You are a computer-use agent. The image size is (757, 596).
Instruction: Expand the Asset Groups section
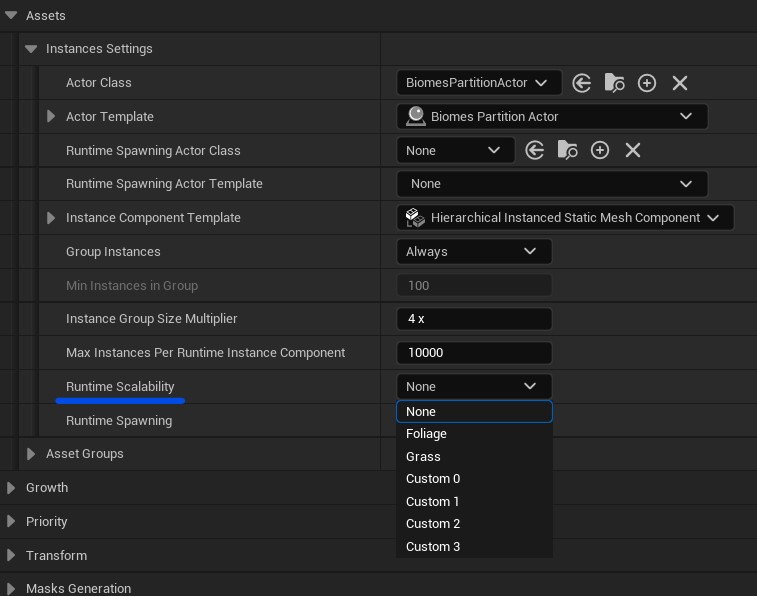pos(31,454)
